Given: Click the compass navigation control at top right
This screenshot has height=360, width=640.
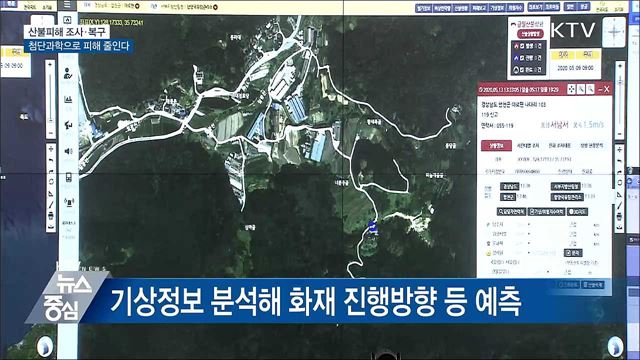Looking at the screenshot, I should (x=614, y=32).
